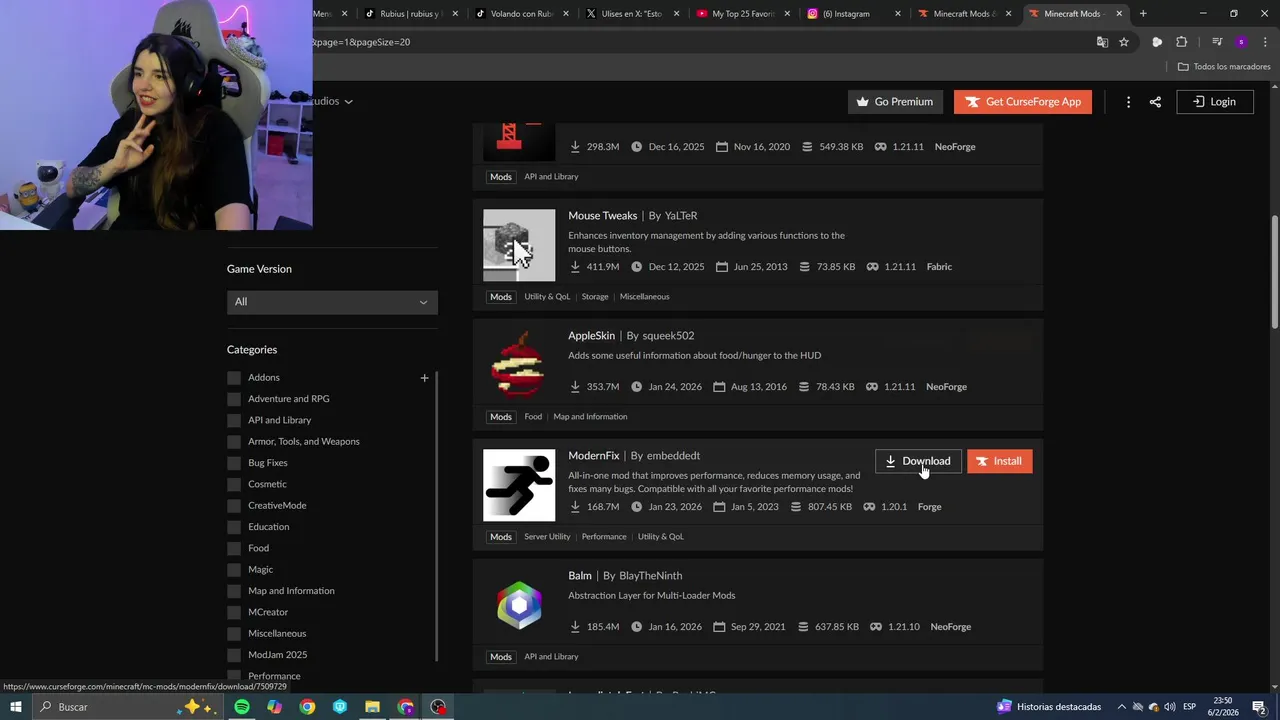The image size is (1280, 720).
Task: Check the Education checkbox
Action: (234, 527)
